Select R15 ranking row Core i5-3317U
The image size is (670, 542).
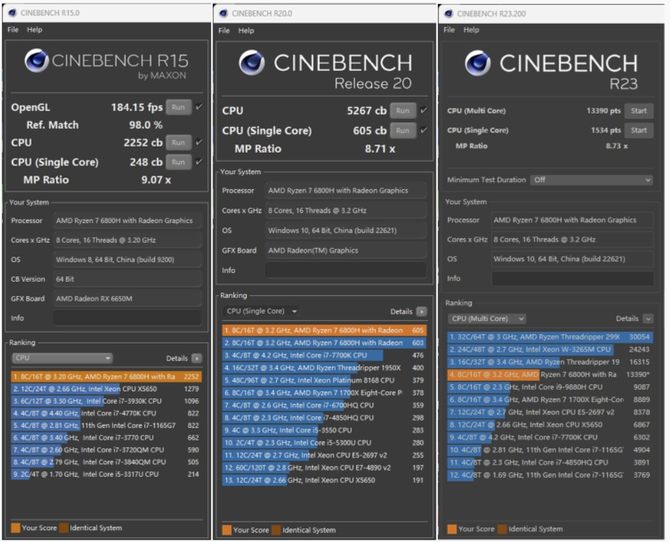click(106, 474)
